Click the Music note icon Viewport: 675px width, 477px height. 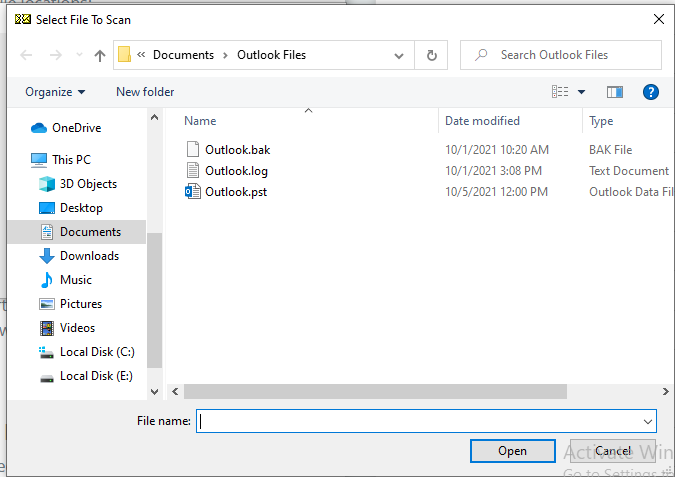click(x=46, y=280)
